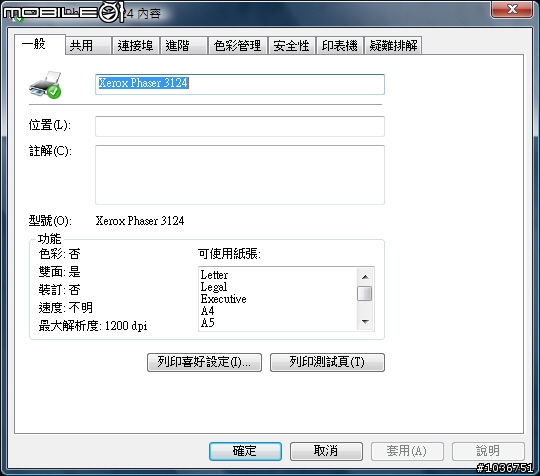
Task: Close the properties dialog window
Action: coord(512,9)
